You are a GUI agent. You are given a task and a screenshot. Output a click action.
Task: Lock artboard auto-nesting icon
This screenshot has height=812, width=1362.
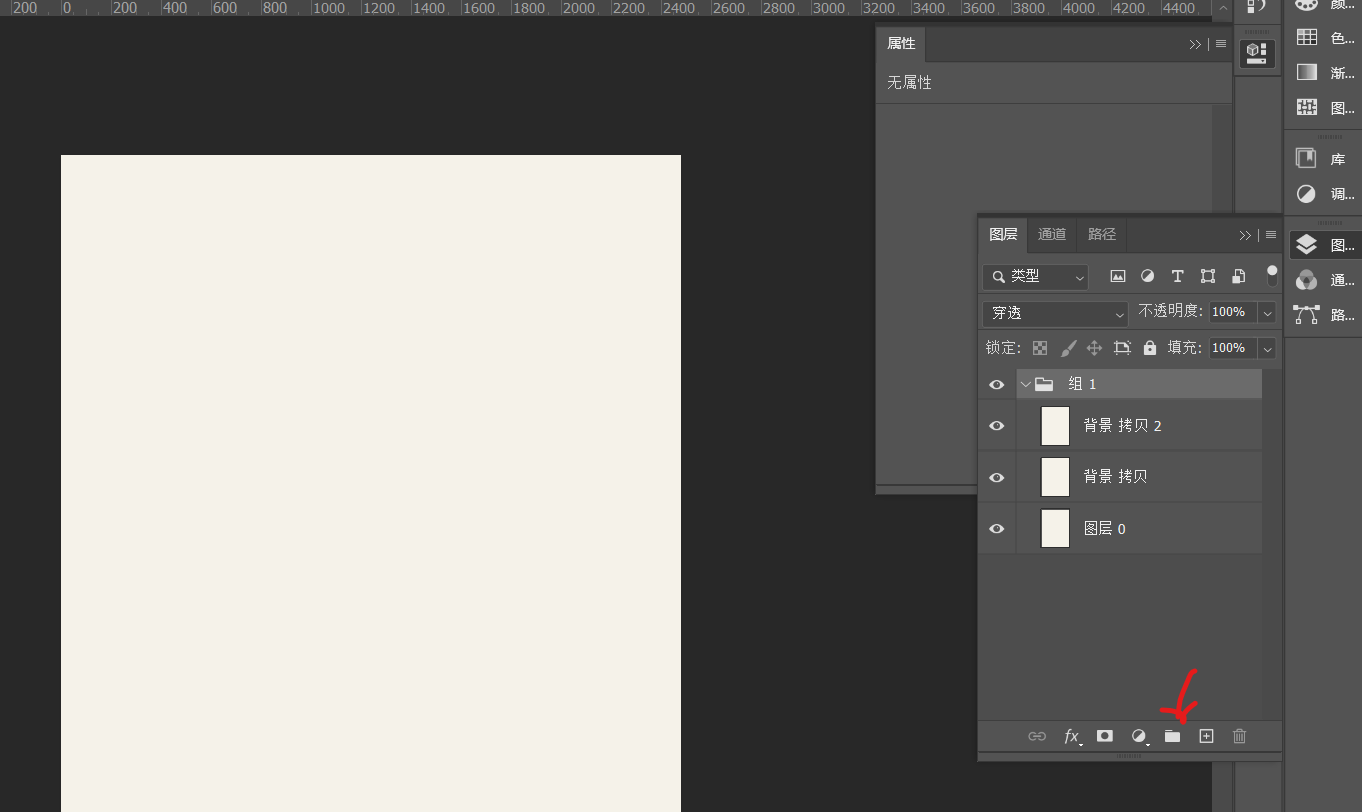coord(1122,348)
